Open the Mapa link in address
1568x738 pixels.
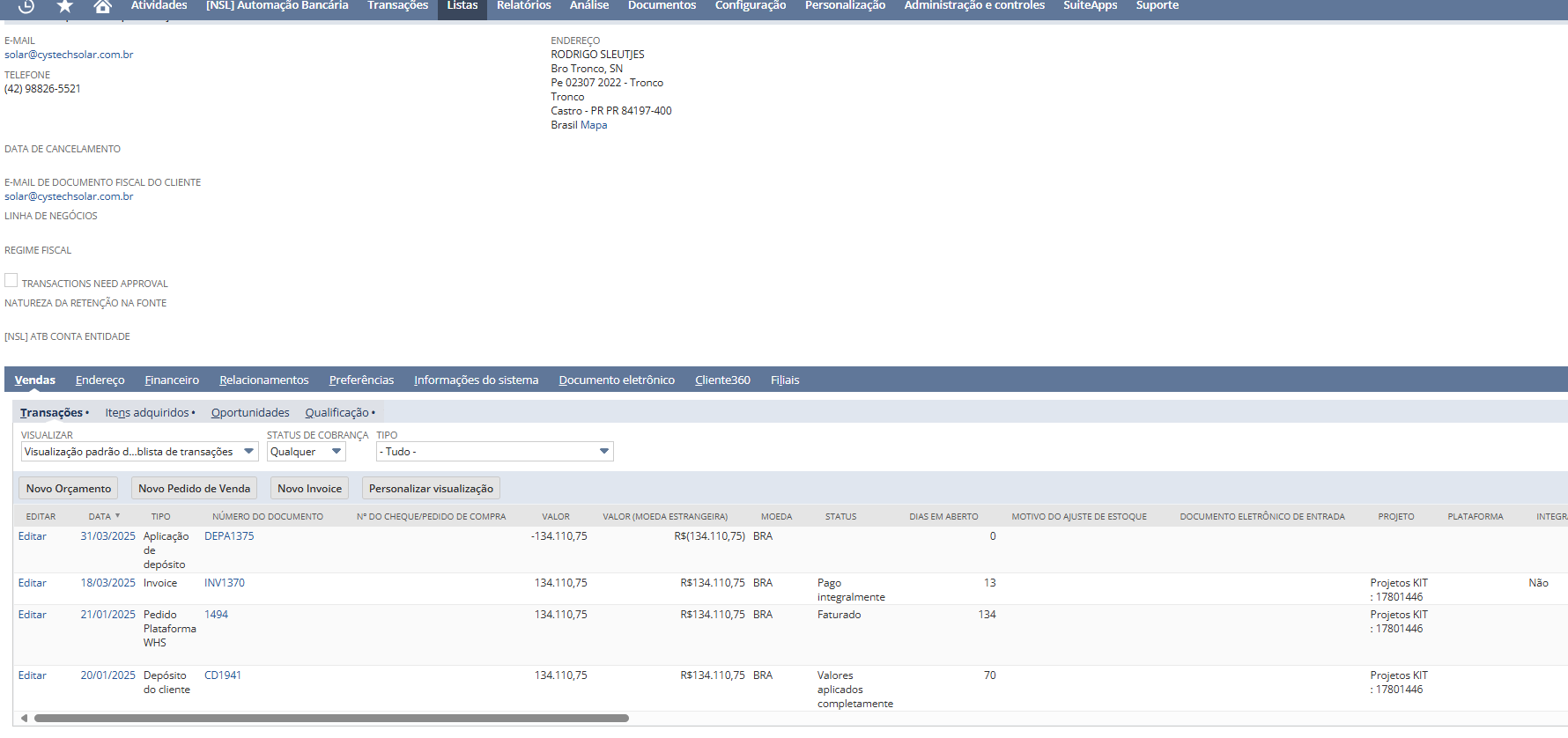click(594, 125)
